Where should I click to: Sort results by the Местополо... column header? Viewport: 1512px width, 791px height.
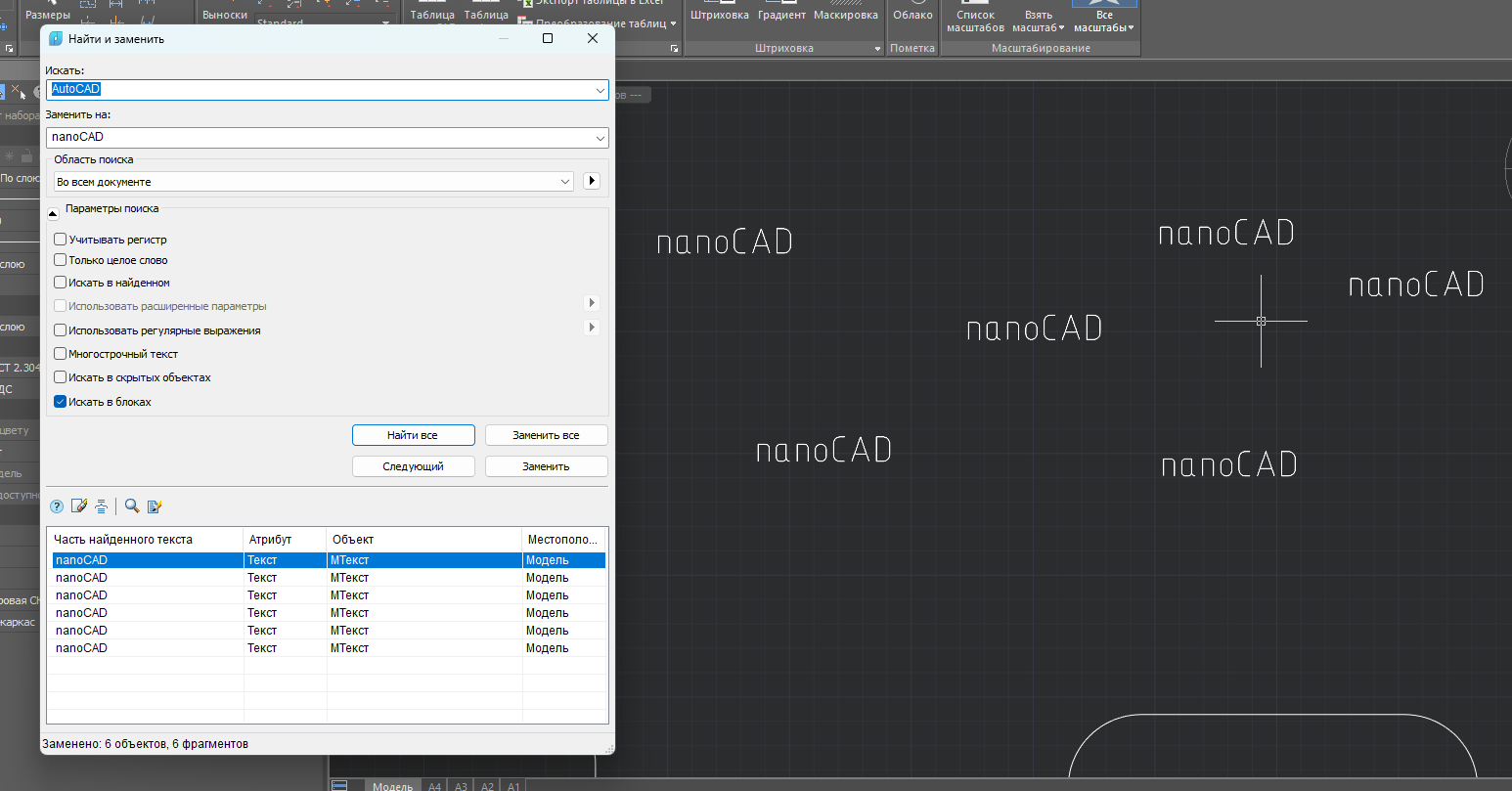564,539
